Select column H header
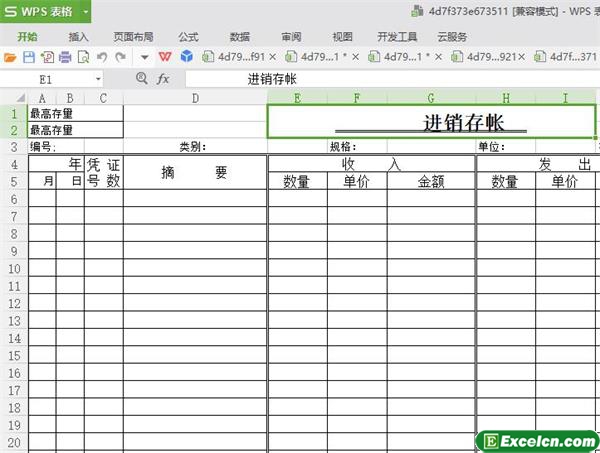Viewport: 600px width, 453px height. point(505,98)
